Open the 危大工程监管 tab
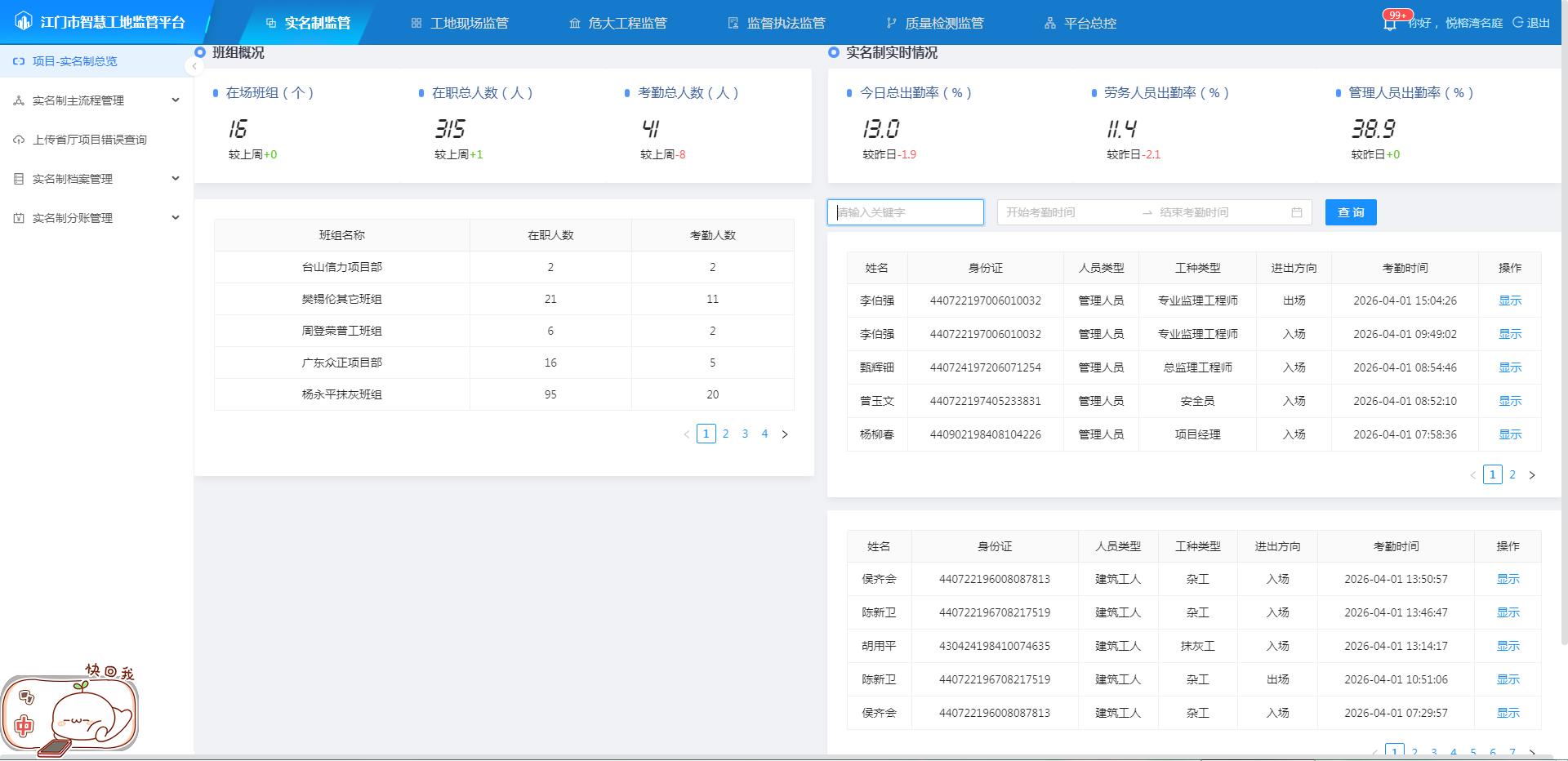 tap(618, 23)
